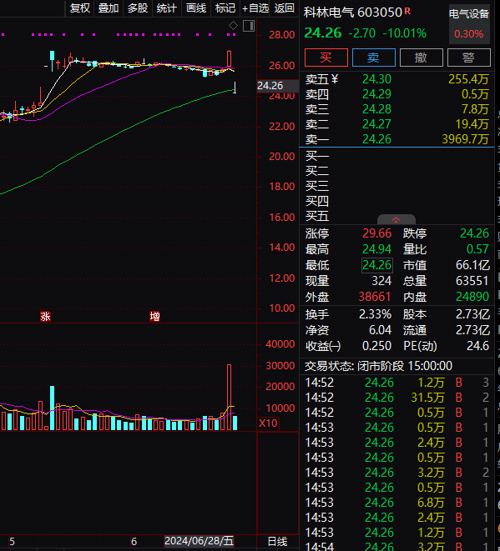The height and width of the screenshot is (551, 500).
Task: Click the 总量 value 63551
Action: click(x=472, y=281)
